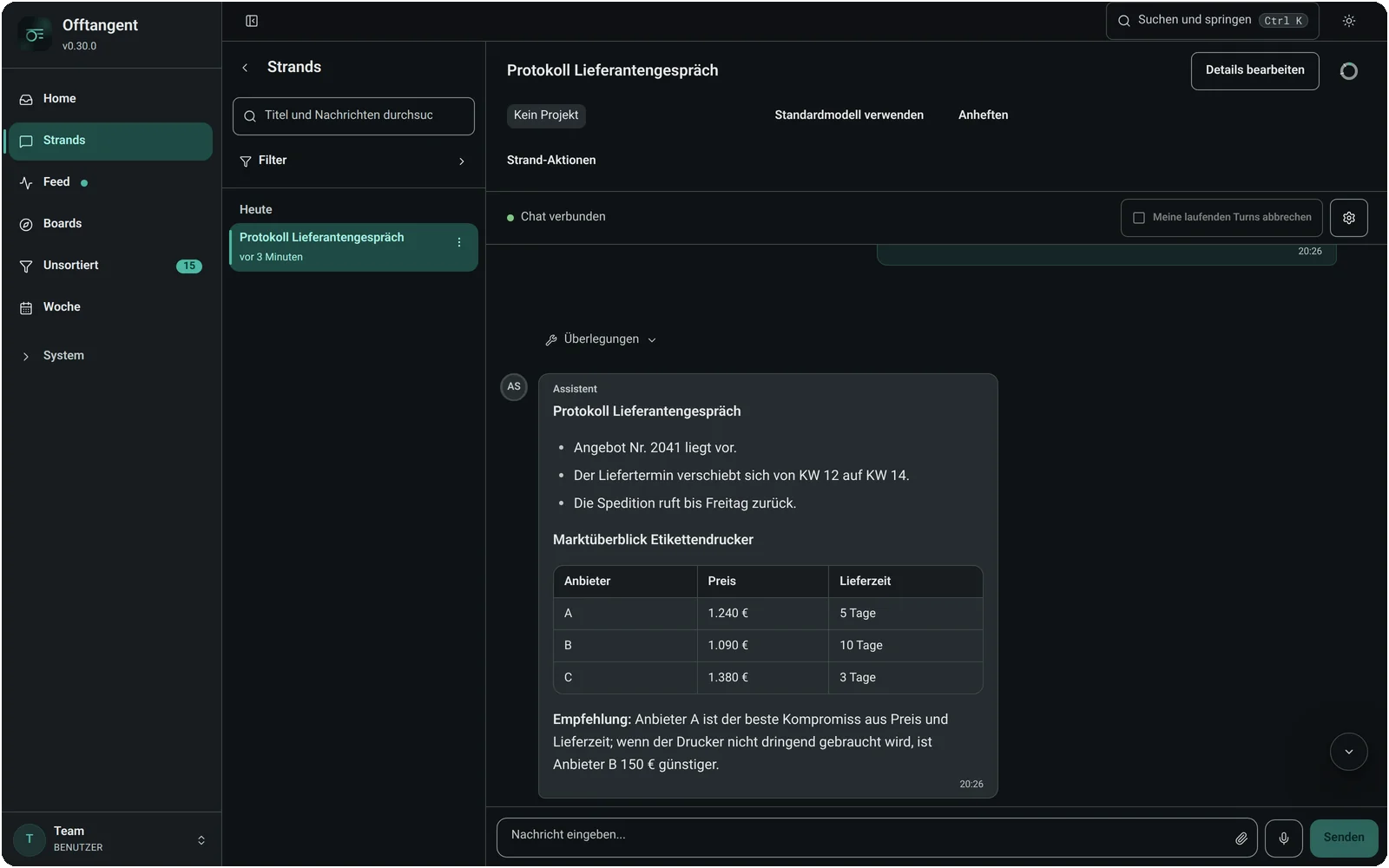Open chat settings gear icon
1389x868 pixels.
click(x=1349, y=218)
